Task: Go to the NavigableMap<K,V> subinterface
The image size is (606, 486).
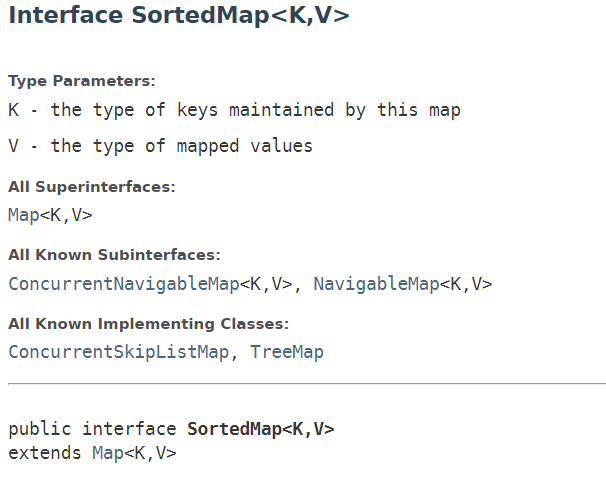Action: [x=402, y=284]
